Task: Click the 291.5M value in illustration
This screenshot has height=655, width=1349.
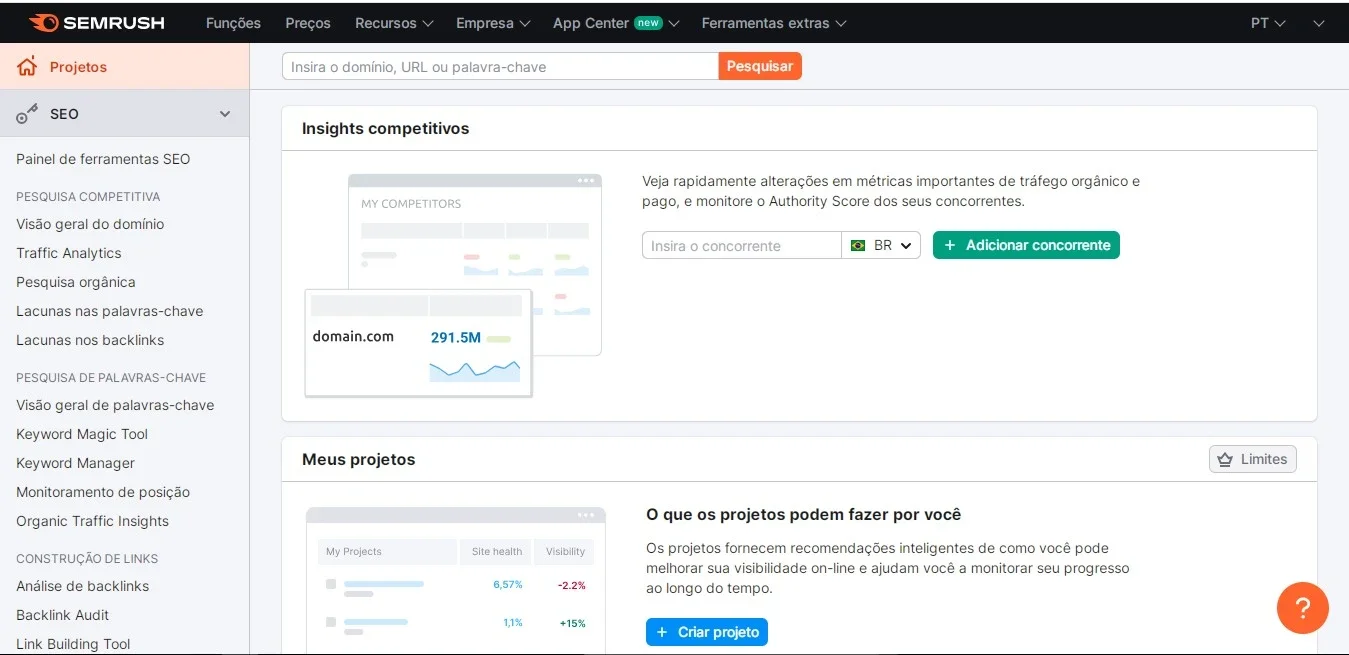Action: (456, 338)
